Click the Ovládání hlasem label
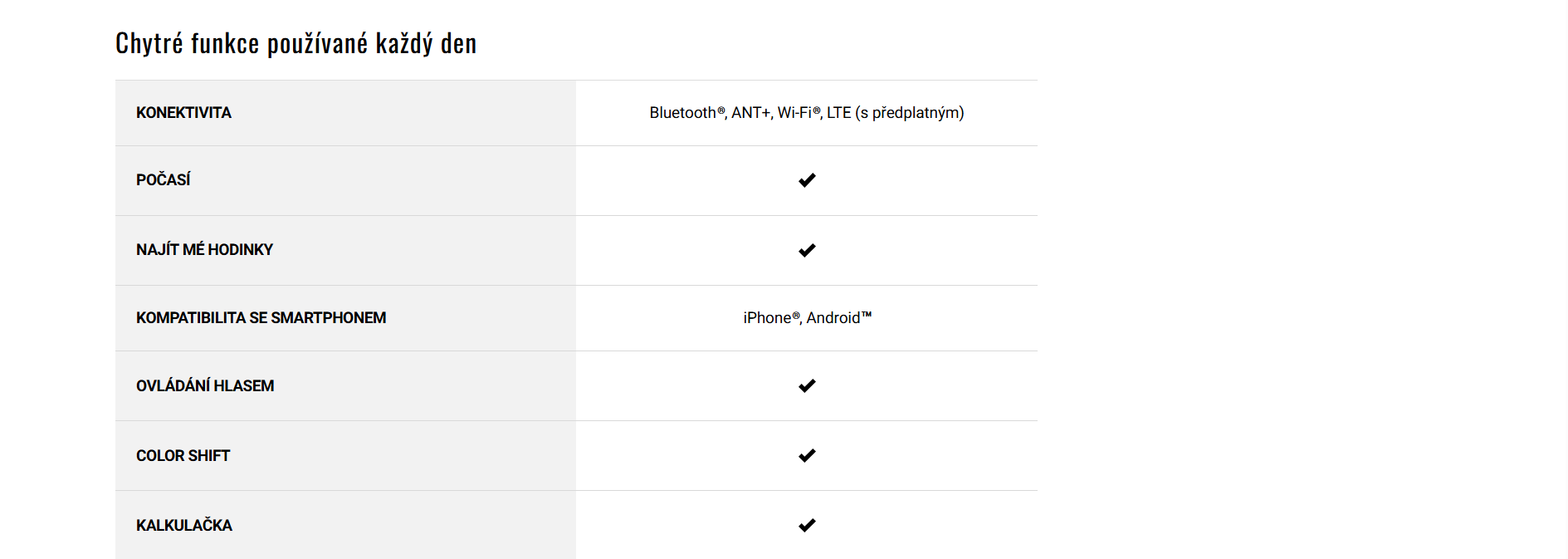This screenshot has width=1568, height=559. (205, 386)
